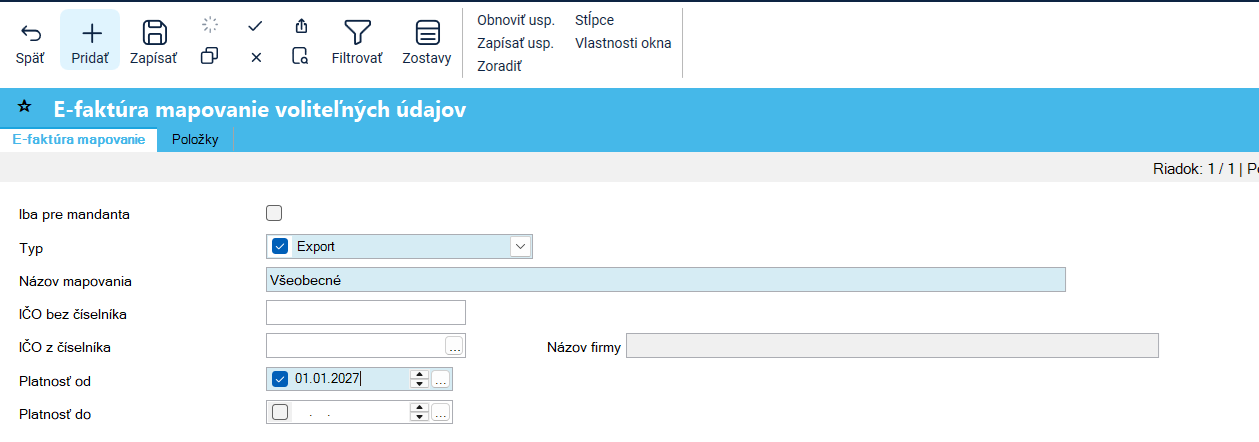Image resolution: width=1259 pixels, height=442 pixels.
Task: Open the IČO z číselníka lookup ellipsis
Action: (455, 347)
